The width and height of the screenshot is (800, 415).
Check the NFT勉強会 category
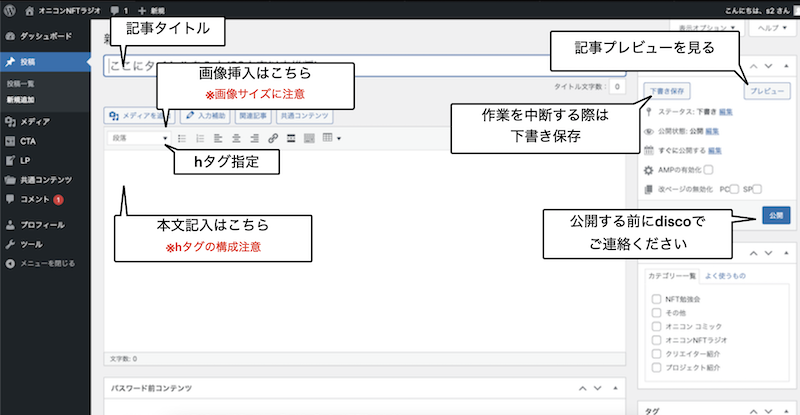(656, 299)
